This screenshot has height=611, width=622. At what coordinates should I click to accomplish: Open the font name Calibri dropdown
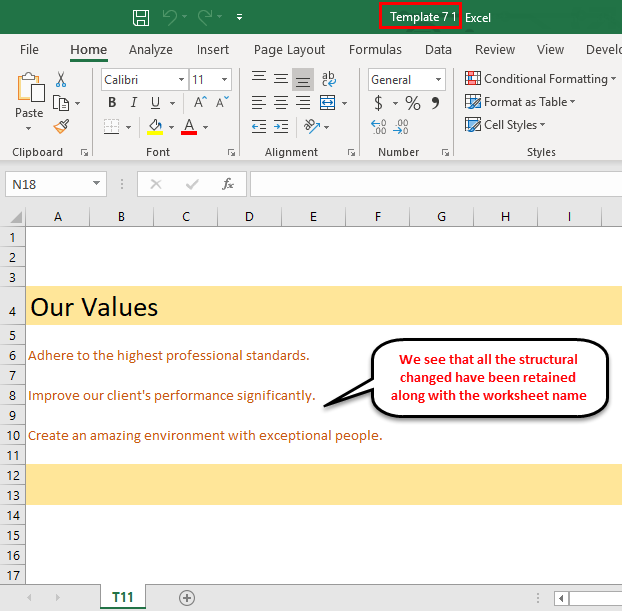point(181,79)
